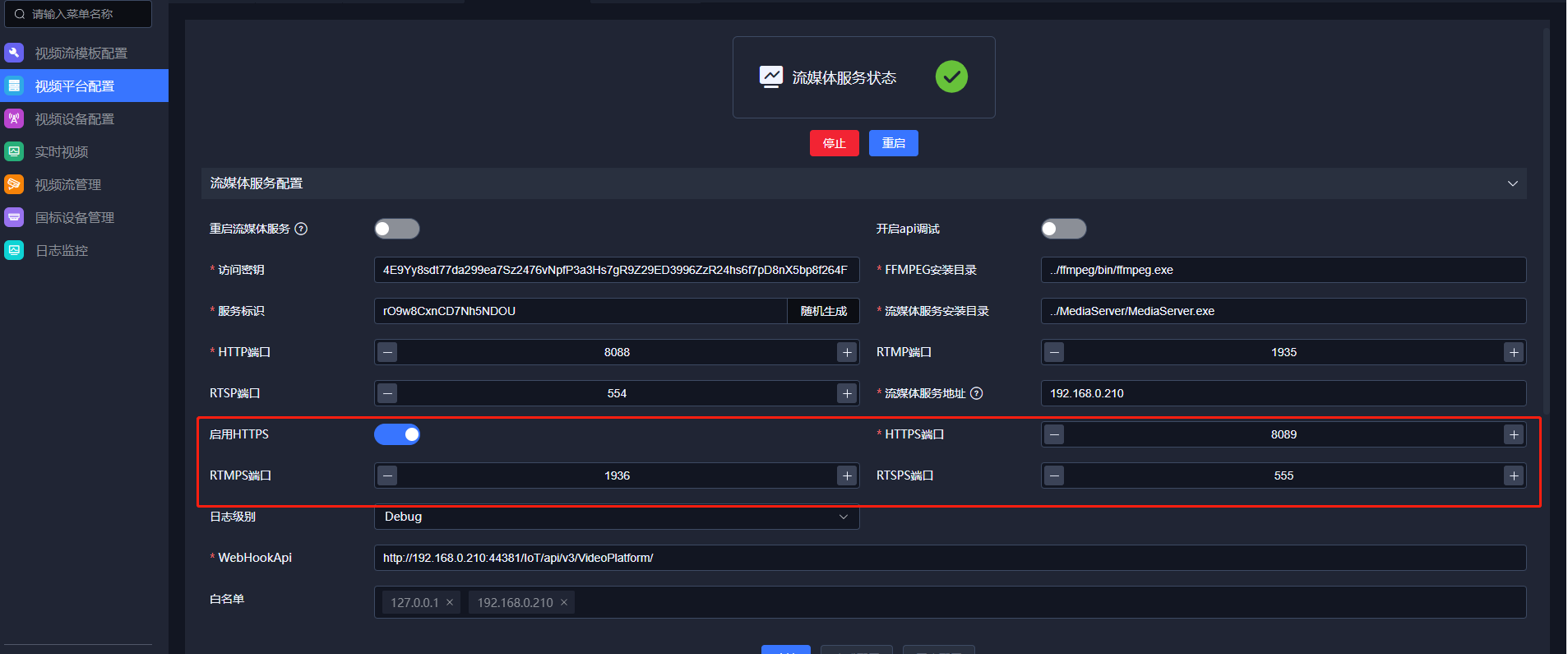The width and height of the screenshot is (1568, 654).
Task: Increase the HTTPS端口 value
Action: (1514, 434)
